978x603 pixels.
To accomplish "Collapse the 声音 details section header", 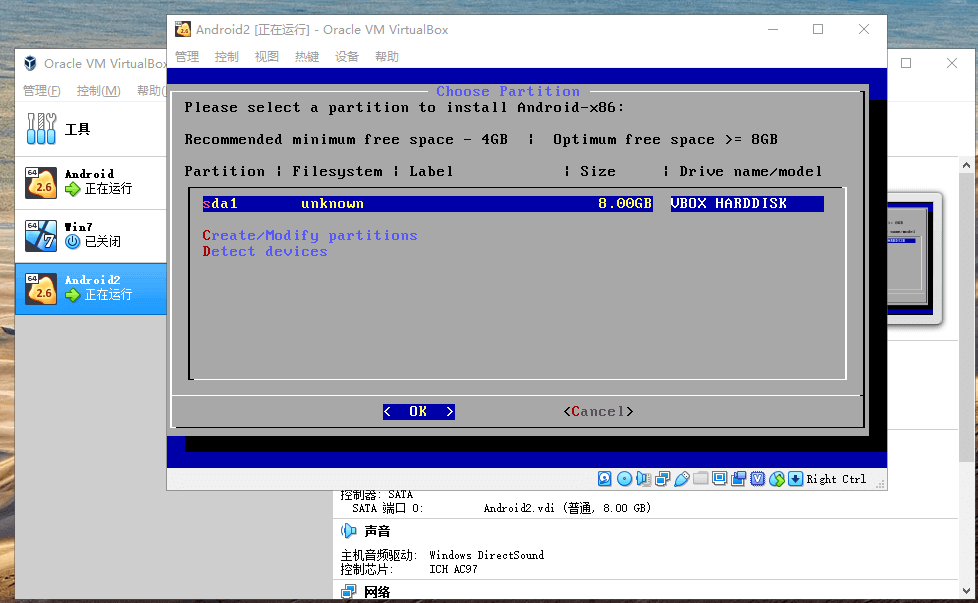I will (x=376, y=531).
